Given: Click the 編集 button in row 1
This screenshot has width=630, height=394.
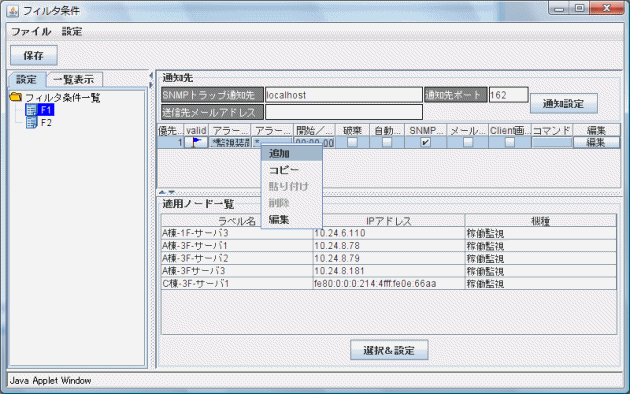Looking at the screenshot, I should [596, 142].
